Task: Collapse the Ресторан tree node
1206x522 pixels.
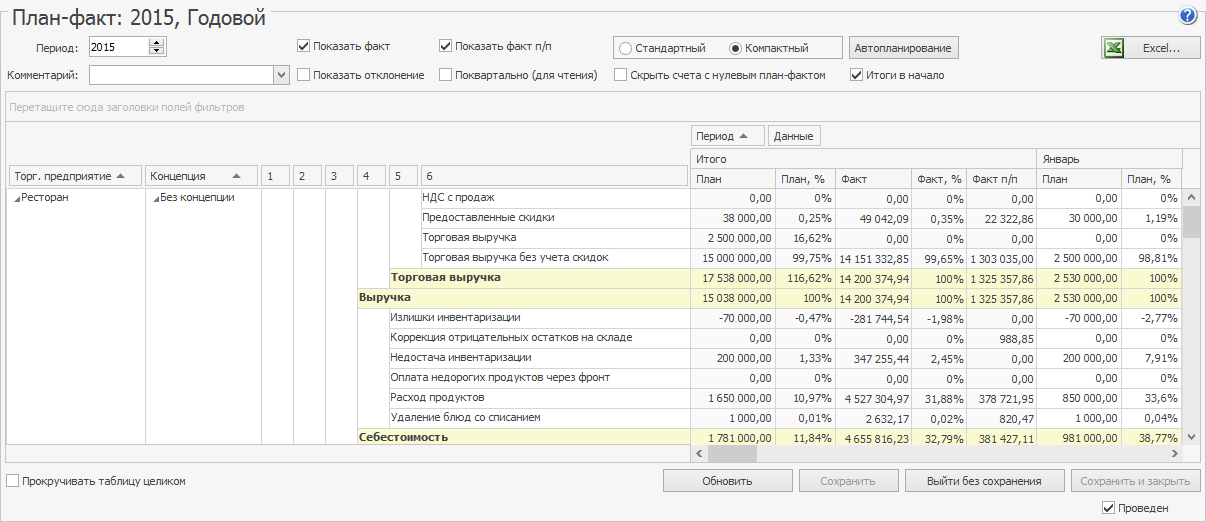Action: (16, 199)
